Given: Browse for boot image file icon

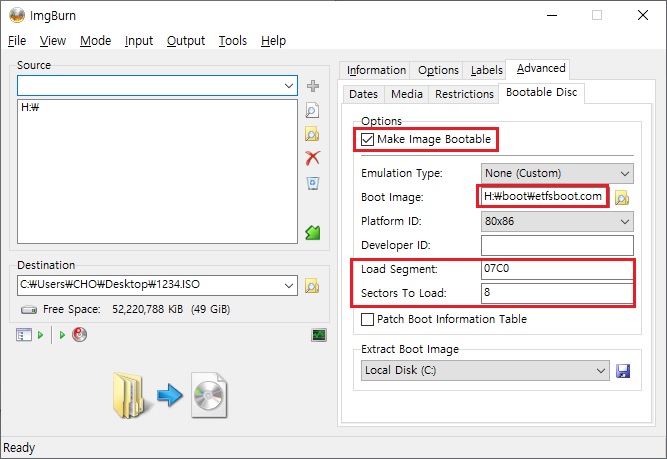Looking at the screenshot, I should (622, 198).
